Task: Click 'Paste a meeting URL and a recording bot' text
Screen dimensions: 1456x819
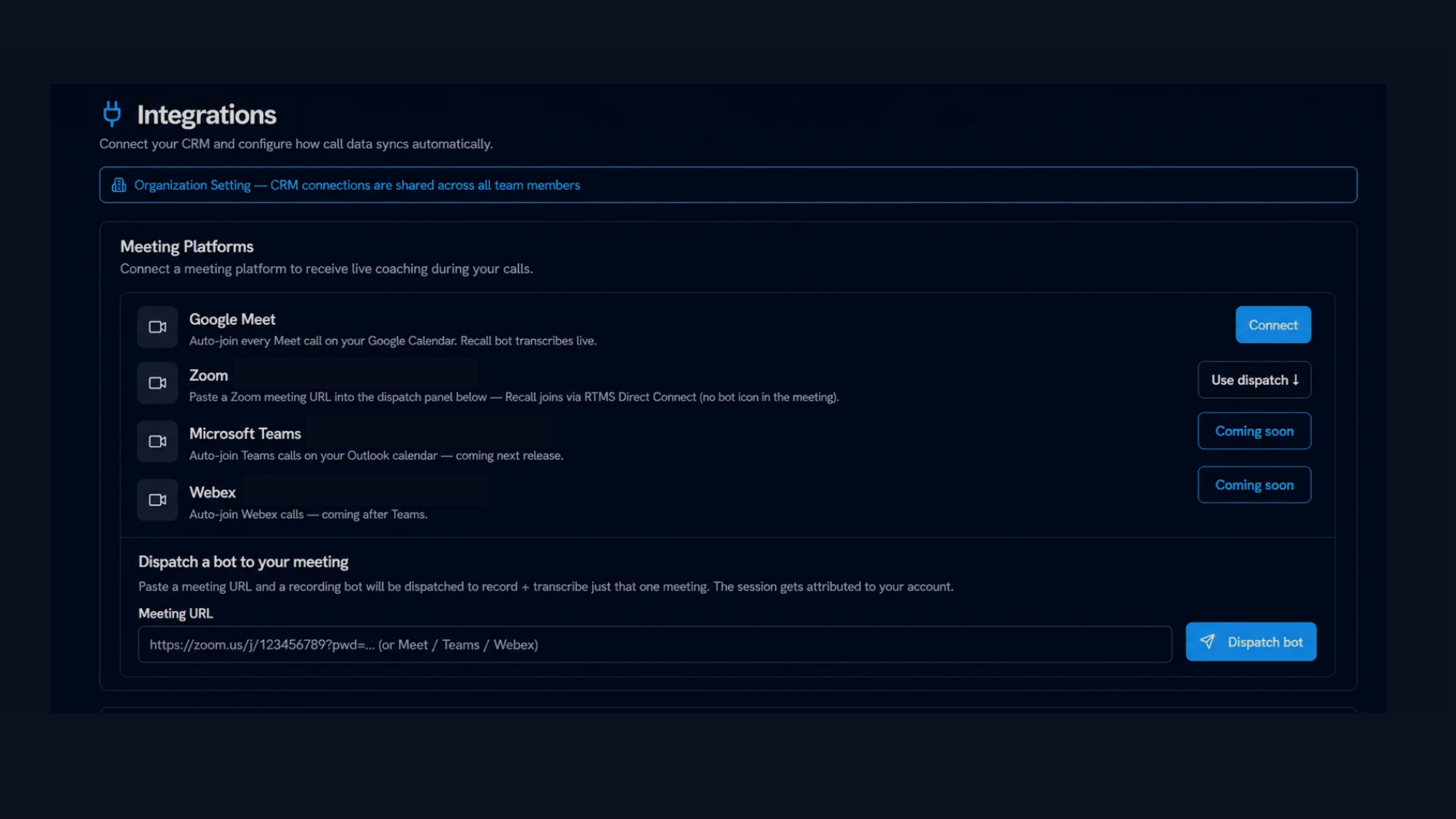Action: [x=546, y=587]
